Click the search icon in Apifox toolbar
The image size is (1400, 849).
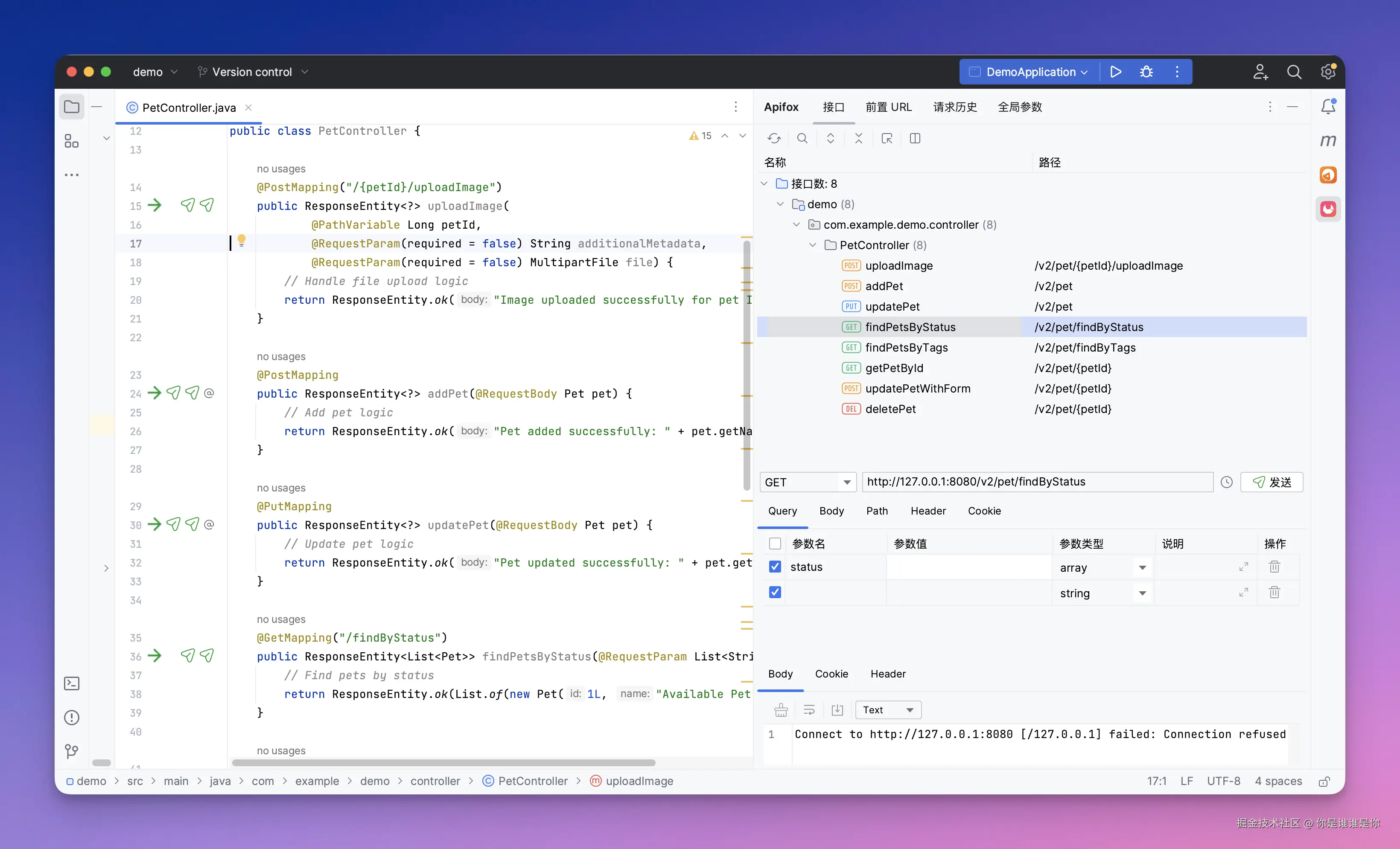tap(802, 138)
